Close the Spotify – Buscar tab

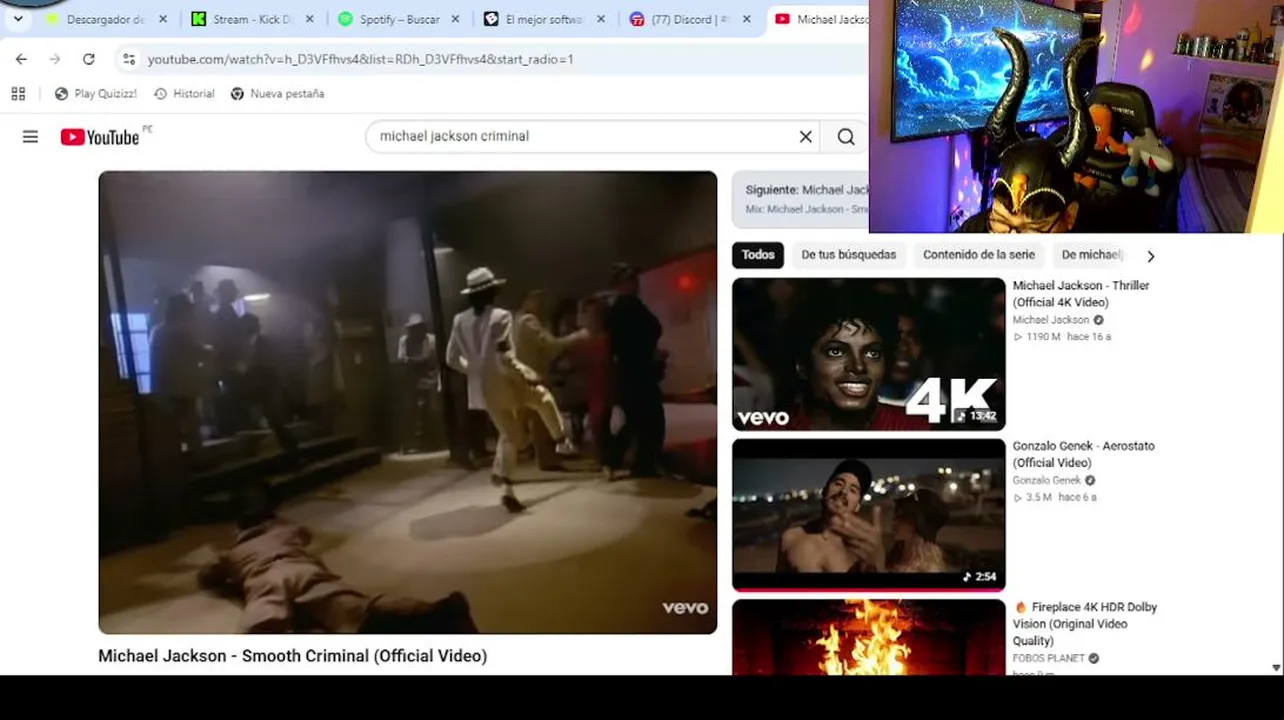point(455,19)
